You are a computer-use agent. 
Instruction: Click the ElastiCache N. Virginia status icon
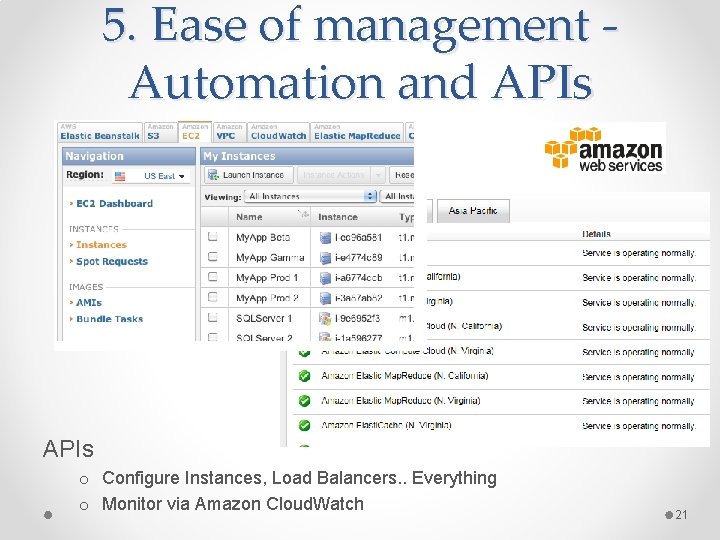[304, 426]
